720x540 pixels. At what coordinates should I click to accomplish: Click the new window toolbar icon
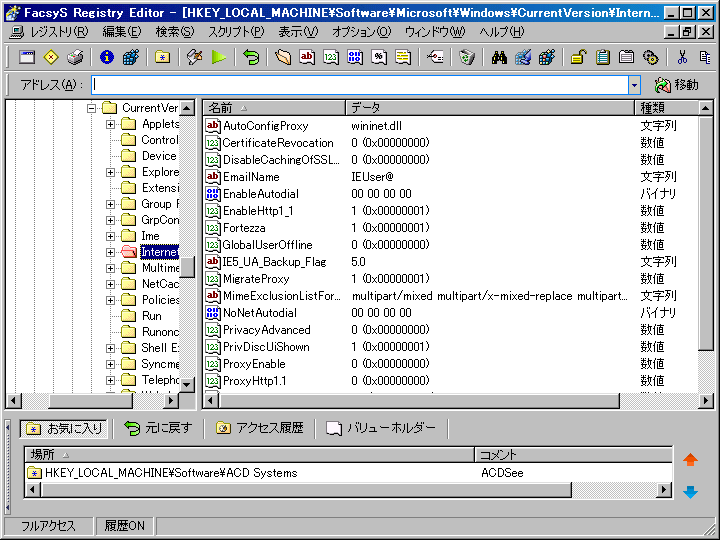tap(27, 57)
